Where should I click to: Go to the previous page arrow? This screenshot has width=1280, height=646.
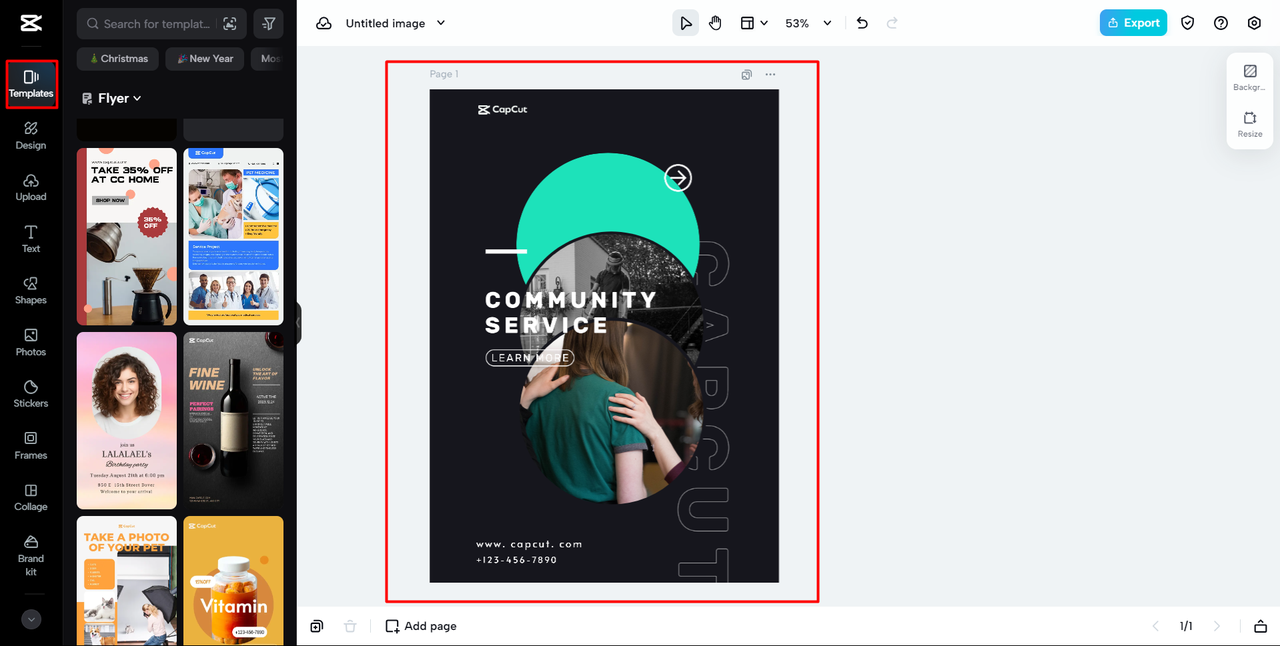point(1156,626)
